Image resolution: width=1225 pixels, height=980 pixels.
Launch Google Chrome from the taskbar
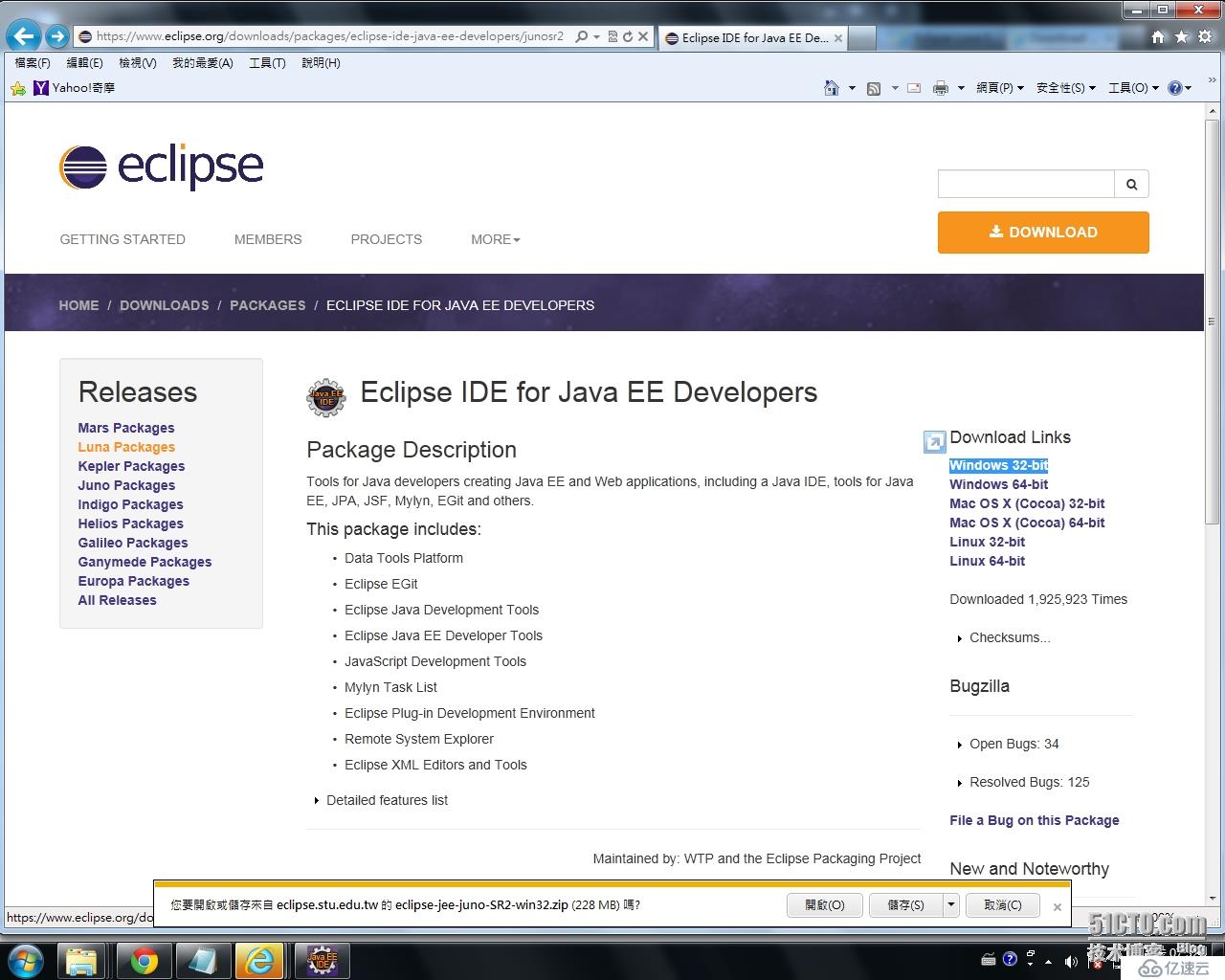tap(145, 961)
